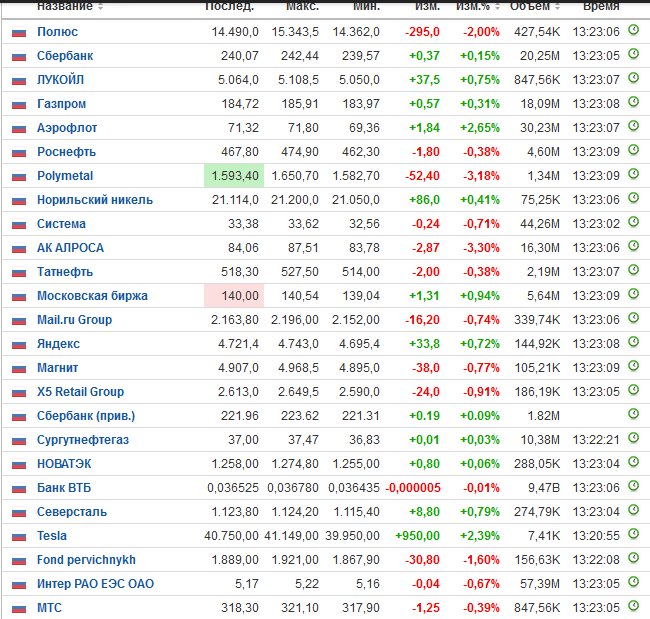Sort the table by the Название column arrows
Viewport: 650px width, 619px height.
click(100, 6)
